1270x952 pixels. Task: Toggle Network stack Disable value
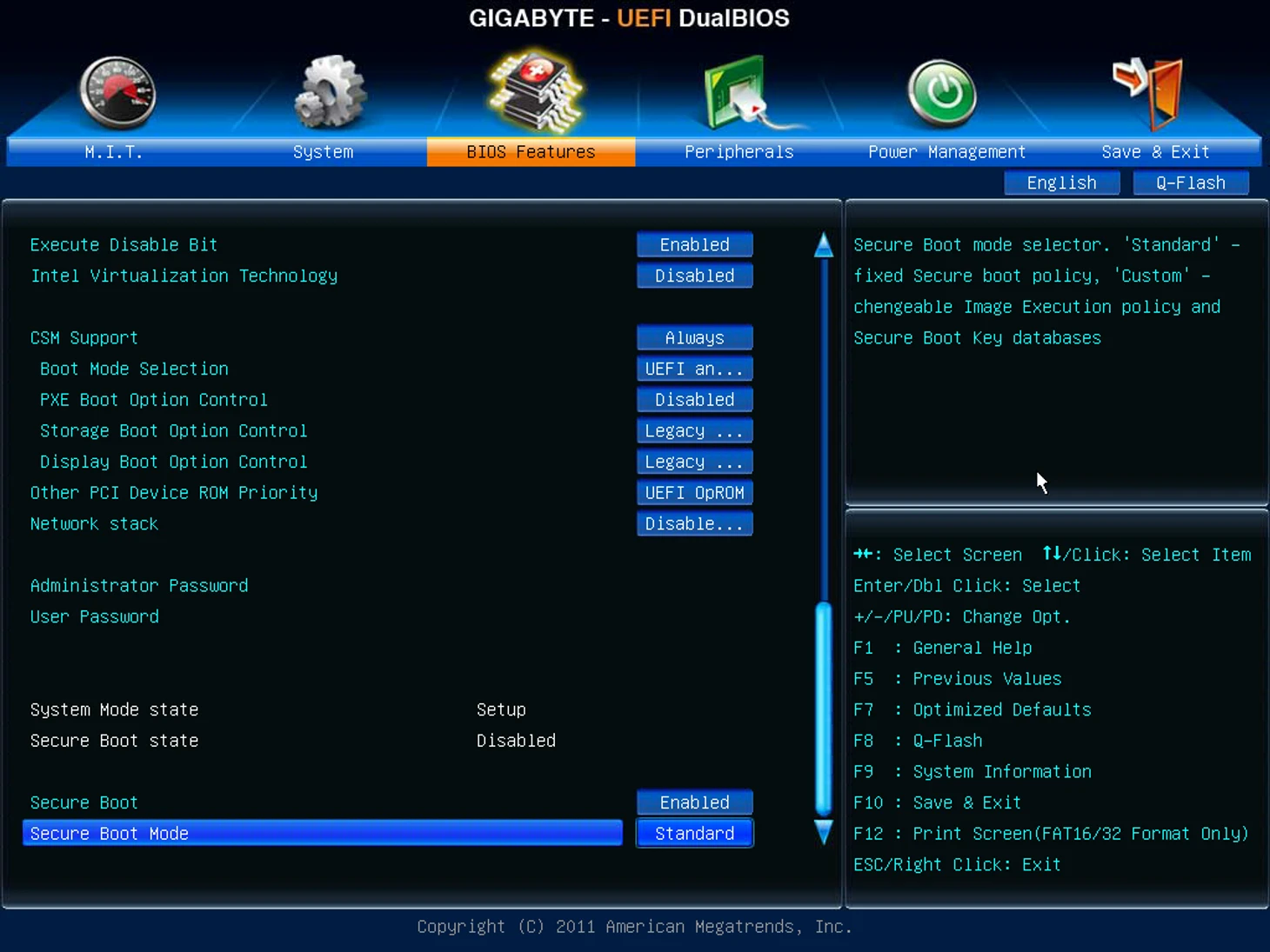694,523
